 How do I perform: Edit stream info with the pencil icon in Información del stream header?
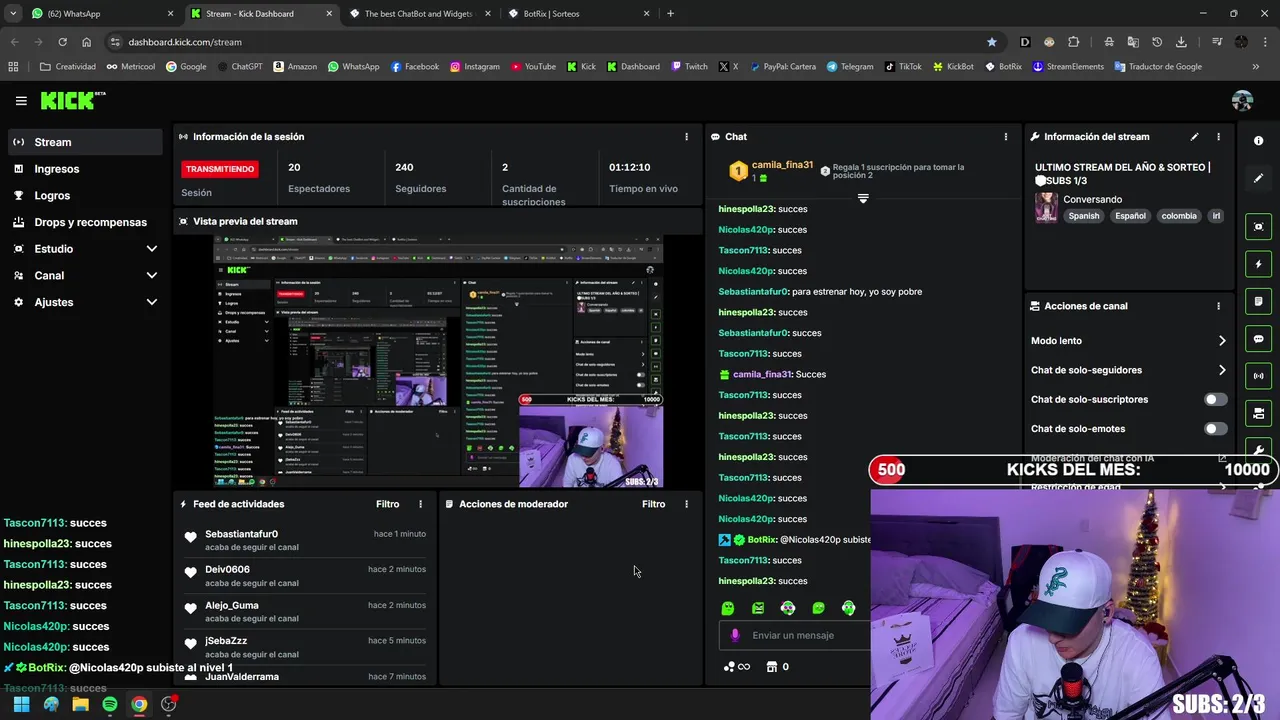[1194, 137]
